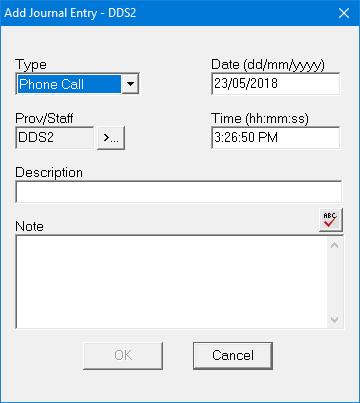Run the ABC spell check on the note
Viewport: 360px width, 403px height.
click(x=331, y=220)
